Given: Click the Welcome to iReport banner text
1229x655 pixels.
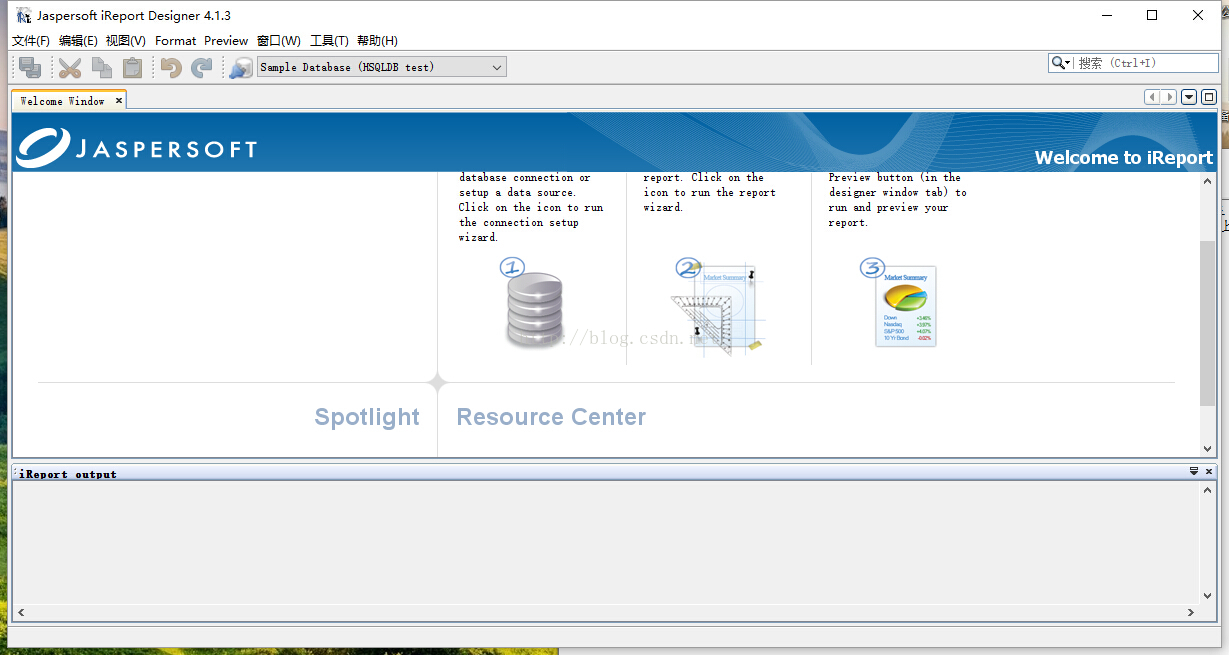Looking at the screenshot, I should 1124,157.
